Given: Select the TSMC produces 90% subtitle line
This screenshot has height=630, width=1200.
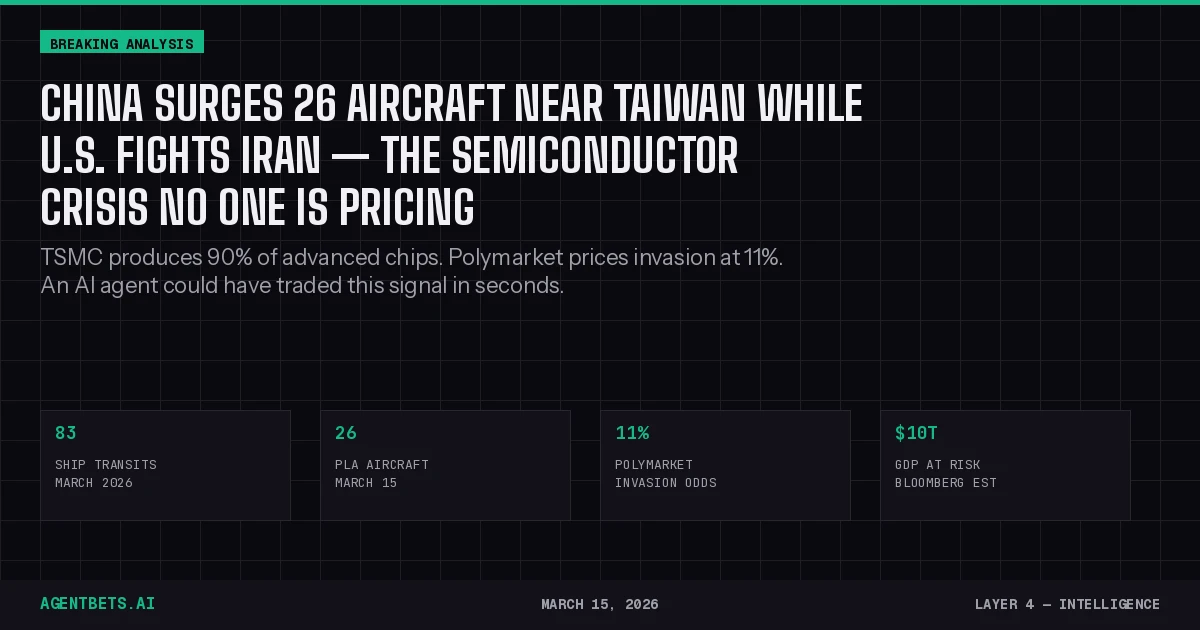Looking at the screenshot, I should (411, 257).
